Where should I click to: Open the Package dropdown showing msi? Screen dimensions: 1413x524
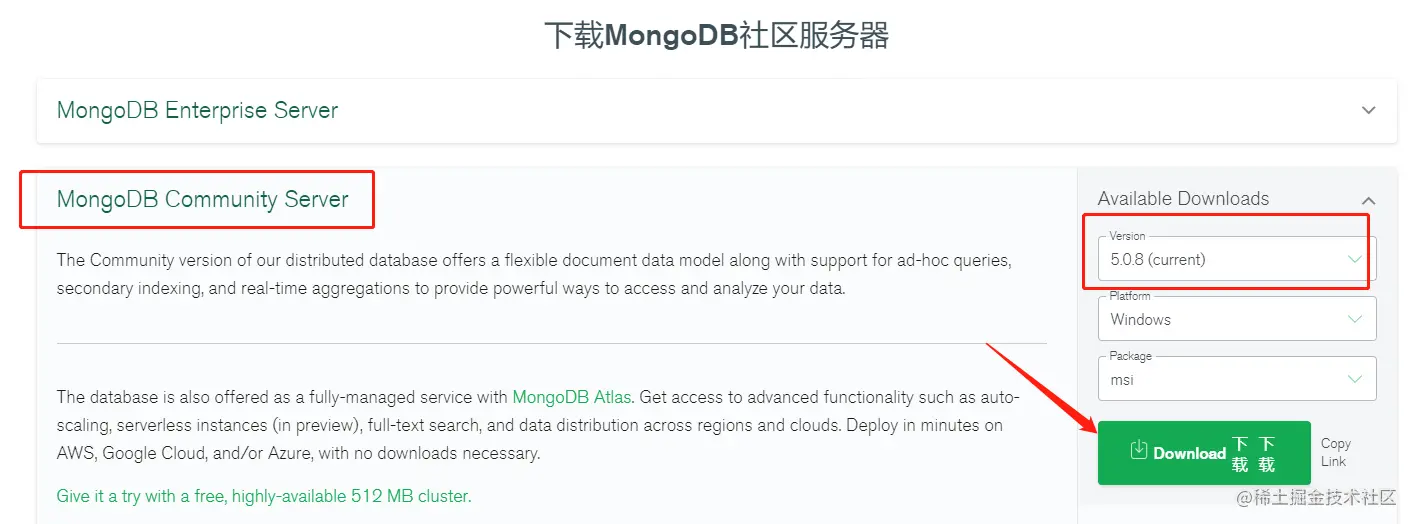(x=1227, y=380)
